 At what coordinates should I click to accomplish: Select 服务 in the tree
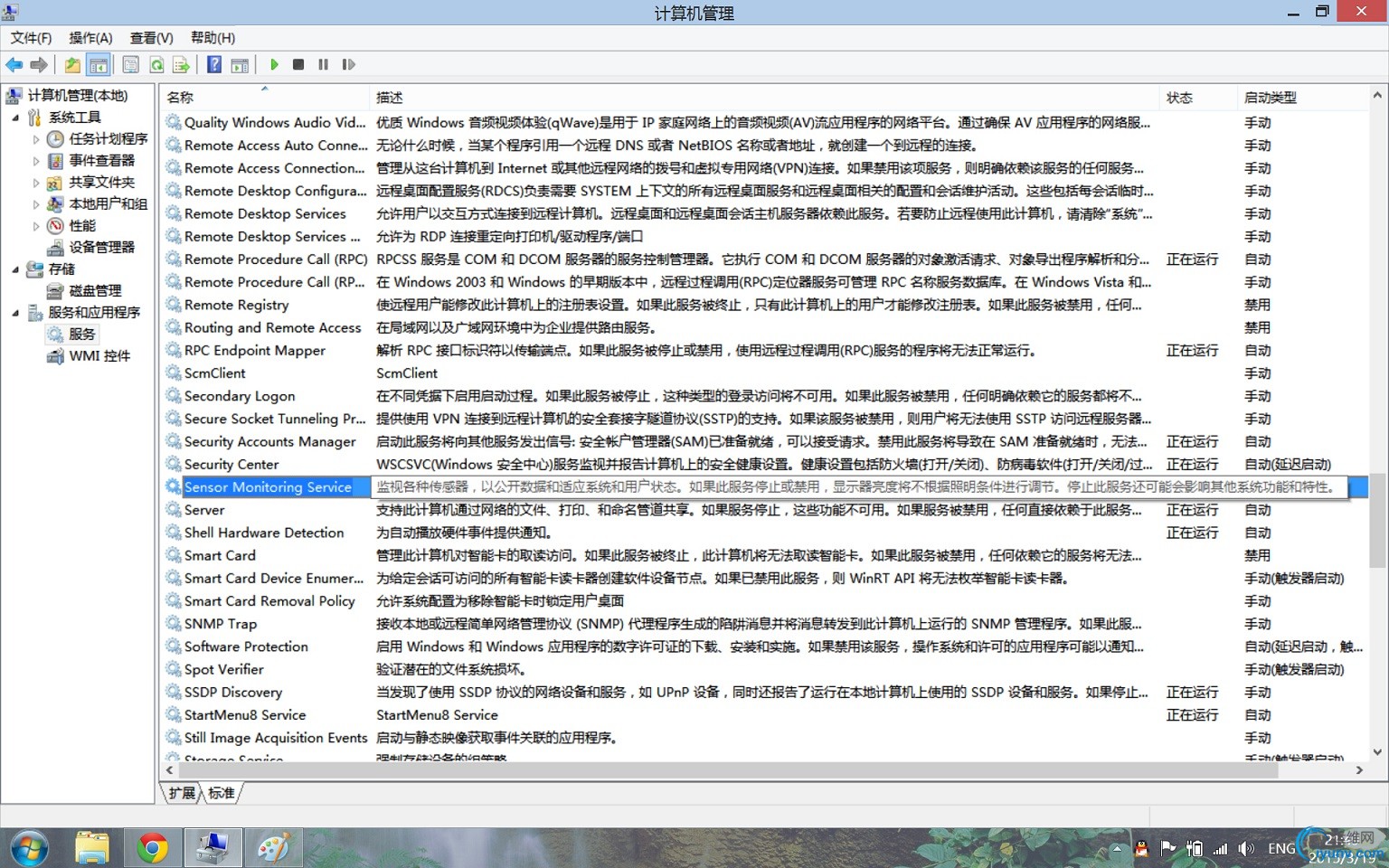(x=81, y=335)
